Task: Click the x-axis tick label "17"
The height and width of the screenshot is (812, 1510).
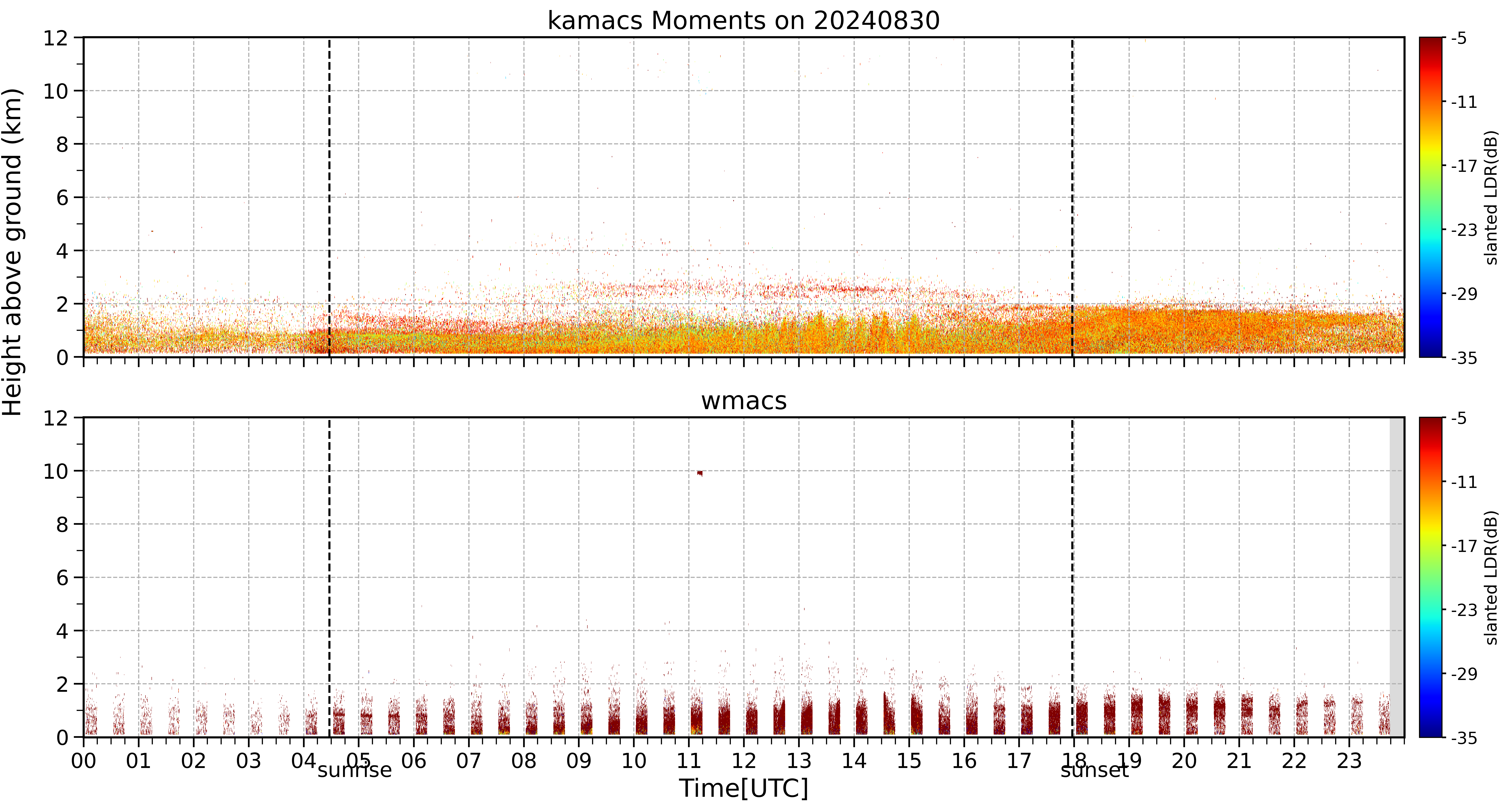Action: (1019, 761)
